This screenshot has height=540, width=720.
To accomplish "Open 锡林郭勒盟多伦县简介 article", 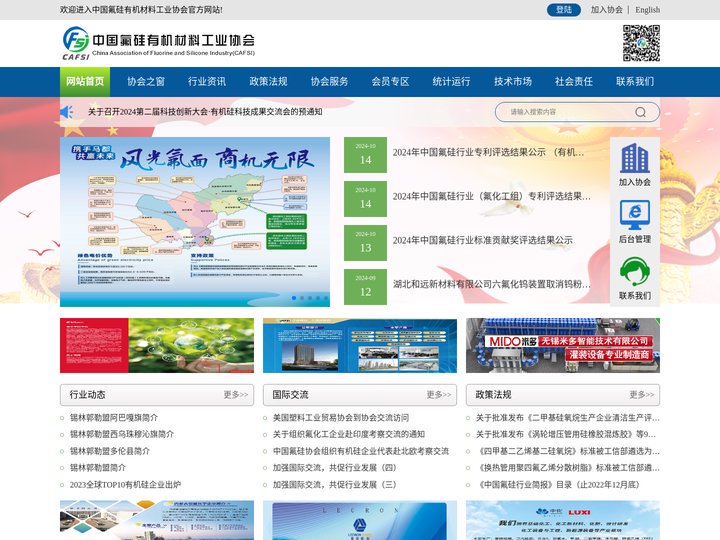I will (x=110, y=451).
